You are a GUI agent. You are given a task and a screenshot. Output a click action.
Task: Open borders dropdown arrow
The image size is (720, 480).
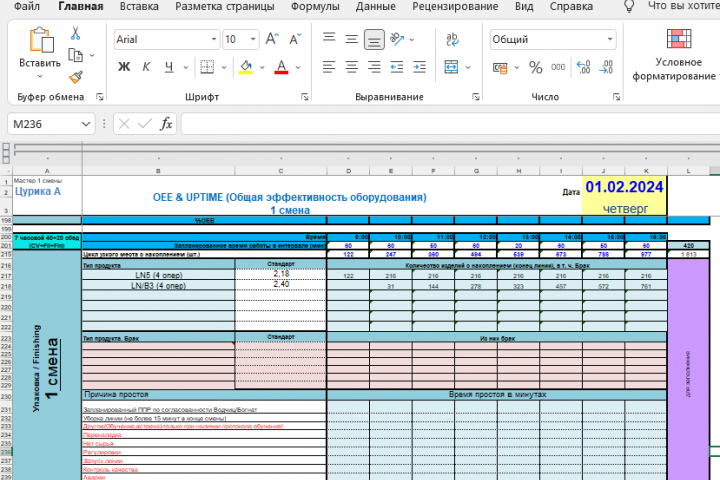[x=224, y=68]
